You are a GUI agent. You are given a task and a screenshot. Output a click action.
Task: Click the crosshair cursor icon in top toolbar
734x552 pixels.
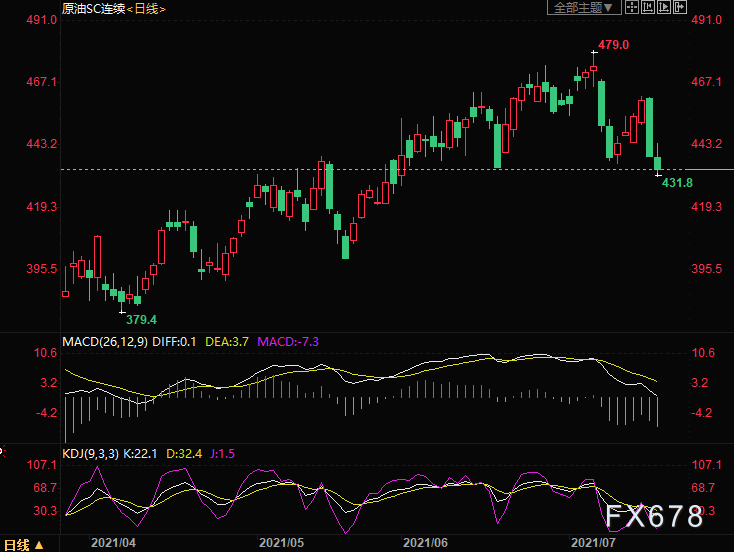coord(631,7)
